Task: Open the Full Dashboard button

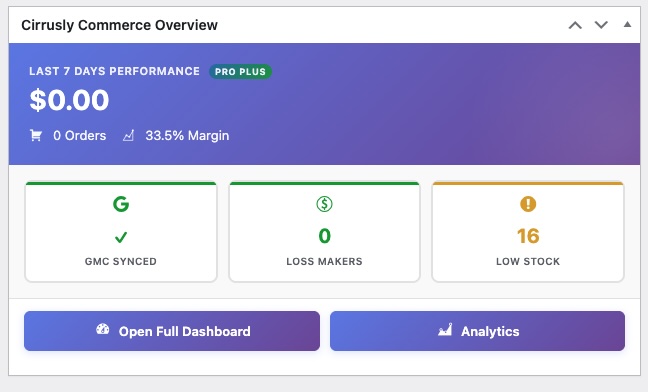Action: point(172,331)
